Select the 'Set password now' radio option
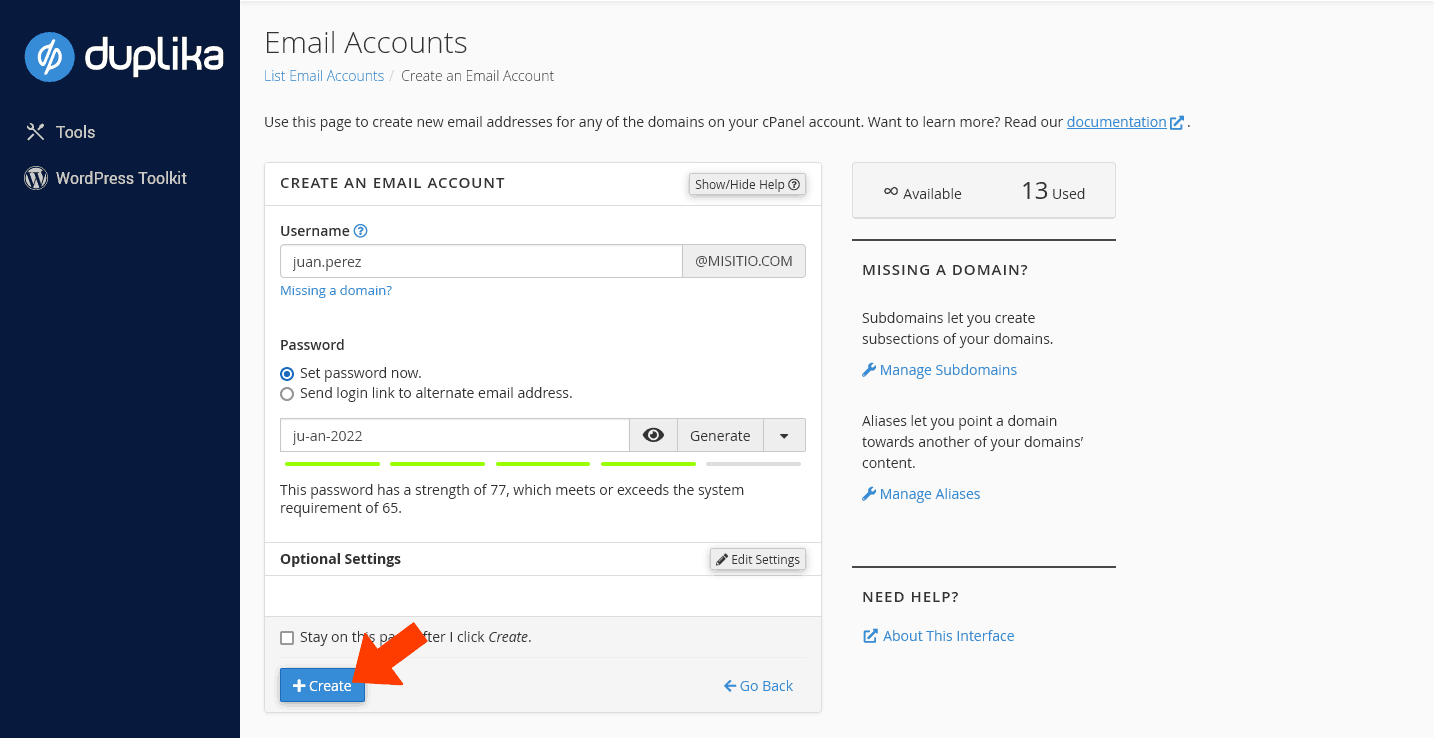The height and width of the screenshot is (738, 1434). click(x=288, y=373)
